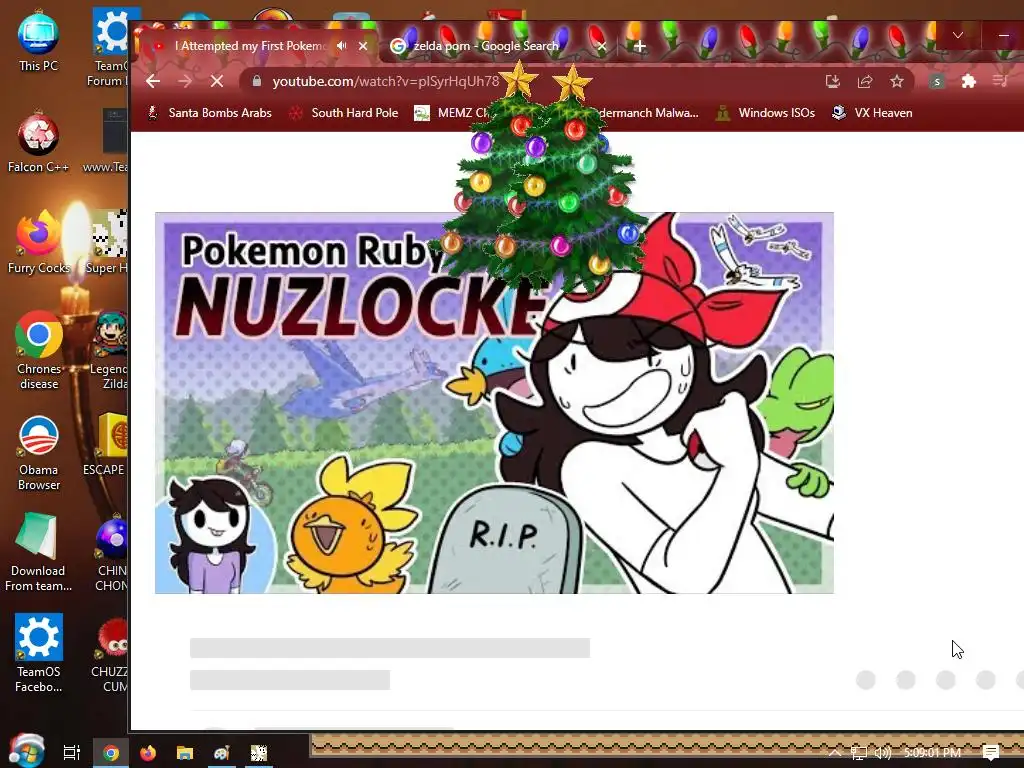Viewport: 1024px width, 768px height.
Task: Open the South Hard Pole bookmark
Action: click(344, 113)
